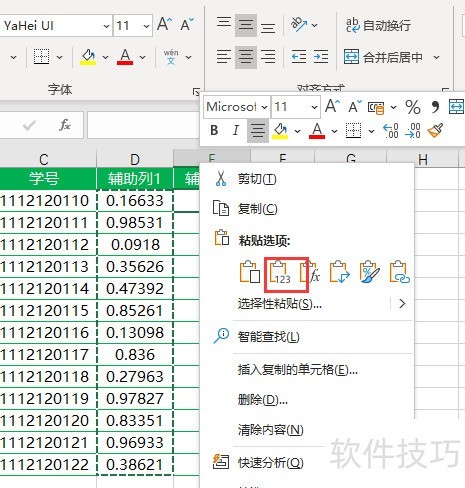Expand 合并后居中 dropdown arrow
The width and height of the screenshot is (465, 488).
pyautogui.click(x=436, y=57)
